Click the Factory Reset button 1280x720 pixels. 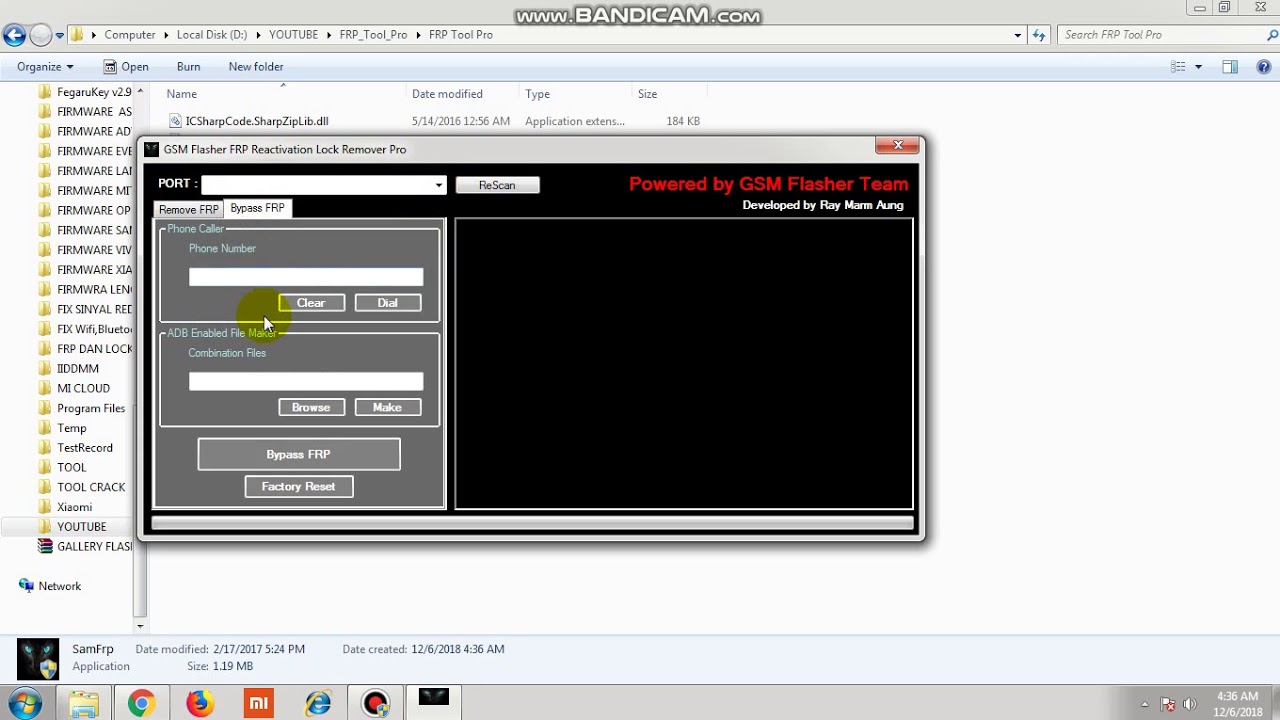(299, 486)
